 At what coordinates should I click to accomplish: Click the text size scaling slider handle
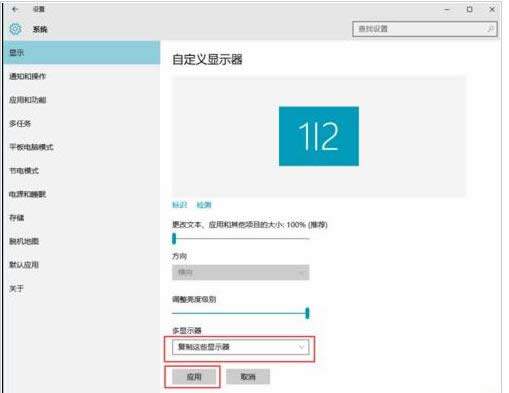[x=174, y=238]
